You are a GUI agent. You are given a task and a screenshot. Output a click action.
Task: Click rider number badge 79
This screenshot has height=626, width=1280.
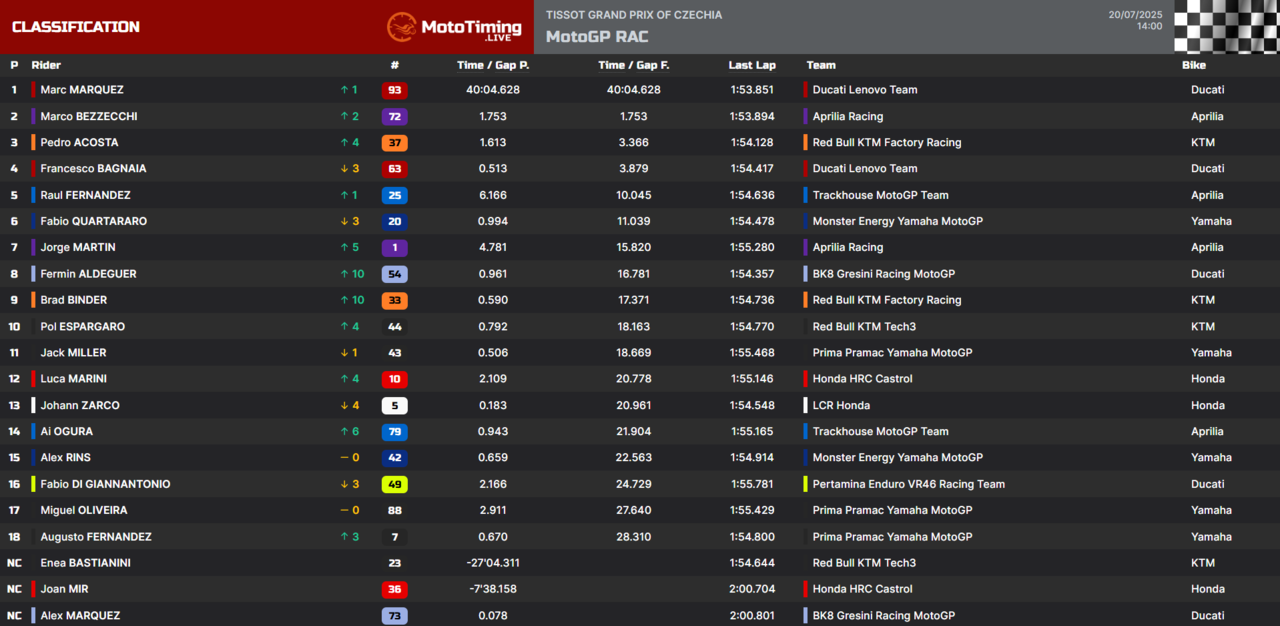click(394, 432)
